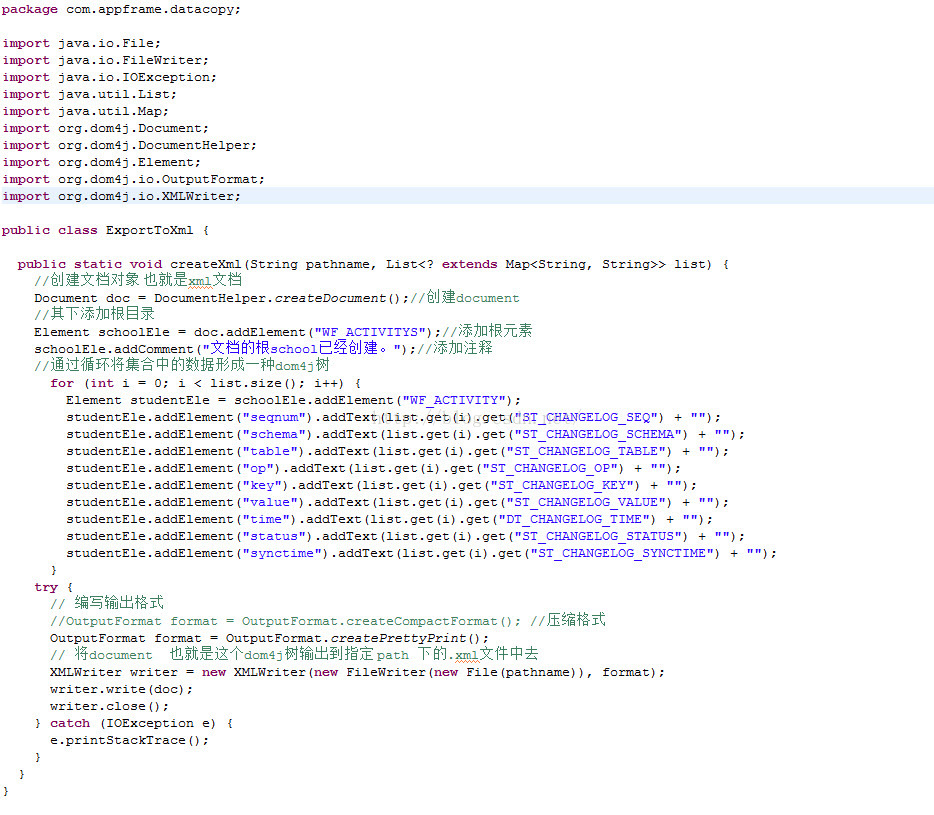934x815 pixels.
Task: Click the string "ST_CHANGELOG_STATUS"
Action: [598, 536]
